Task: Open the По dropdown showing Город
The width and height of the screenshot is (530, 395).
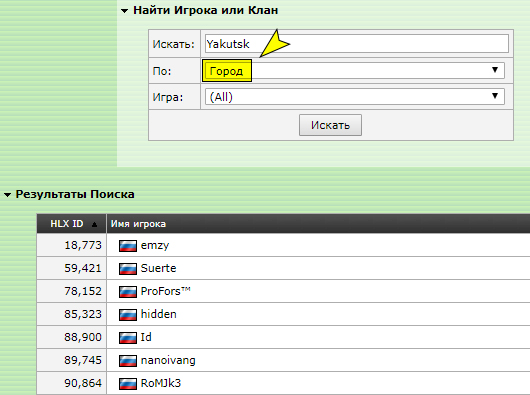Action: tap(355, 71)
